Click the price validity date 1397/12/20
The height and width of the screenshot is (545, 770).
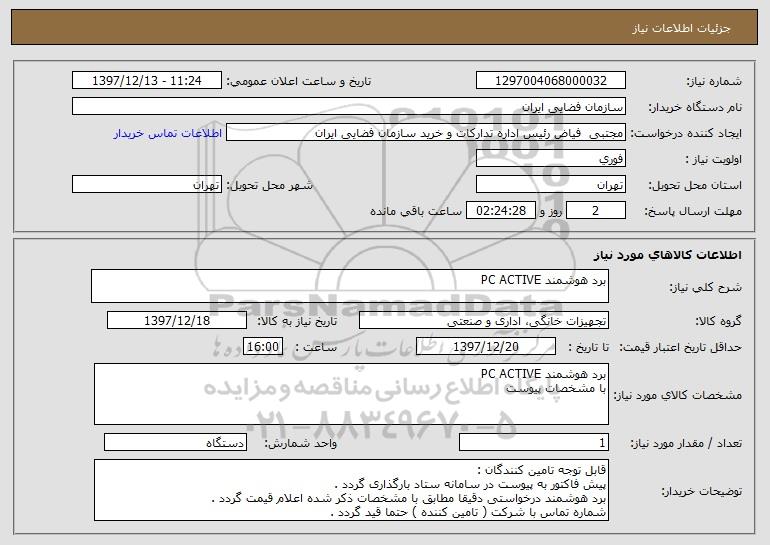coord(486,346)
